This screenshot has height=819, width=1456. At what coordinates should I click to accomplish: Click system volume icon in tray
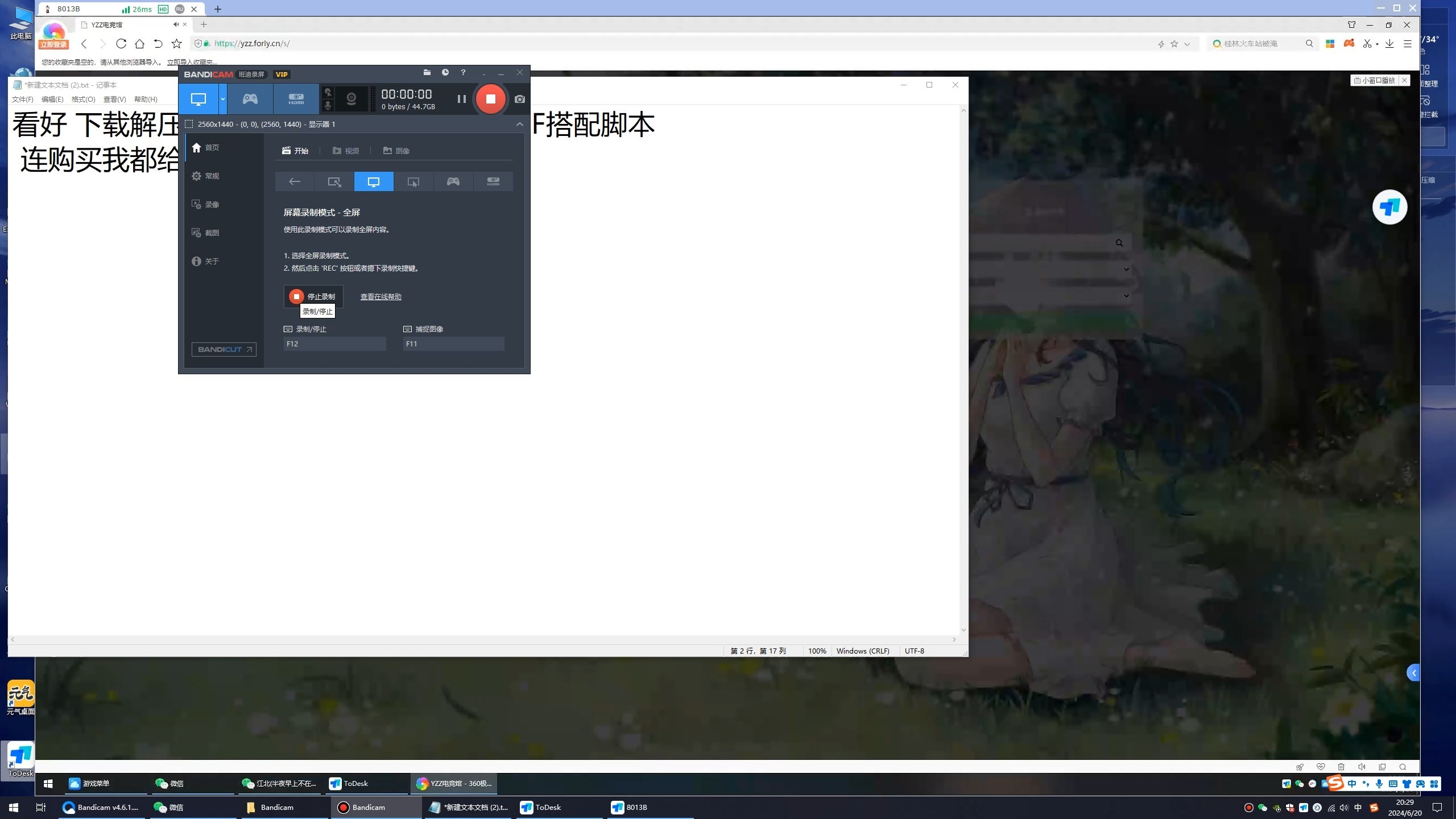(1343, 808)
